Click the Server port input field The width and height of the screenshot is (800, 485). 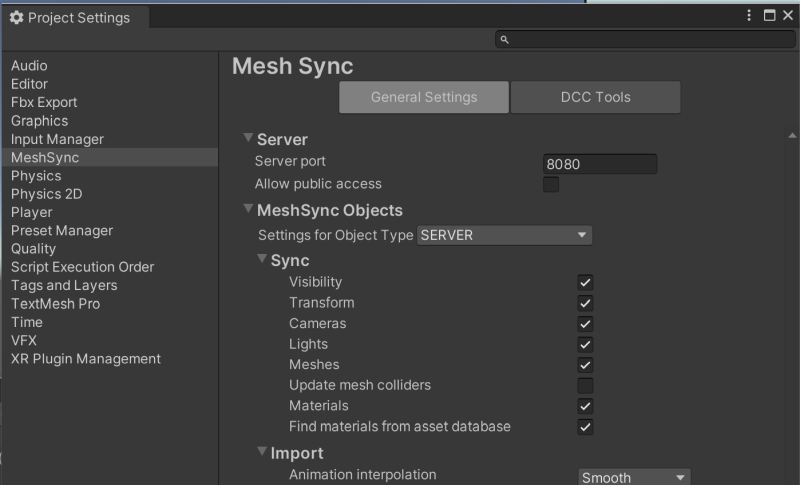(x=600, y=164)
